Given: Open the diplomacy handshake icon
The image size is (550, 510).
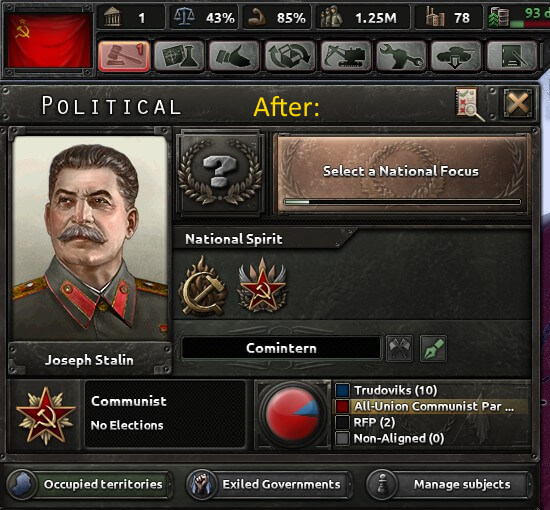Looking at the screenshot, I should (234, 56).
